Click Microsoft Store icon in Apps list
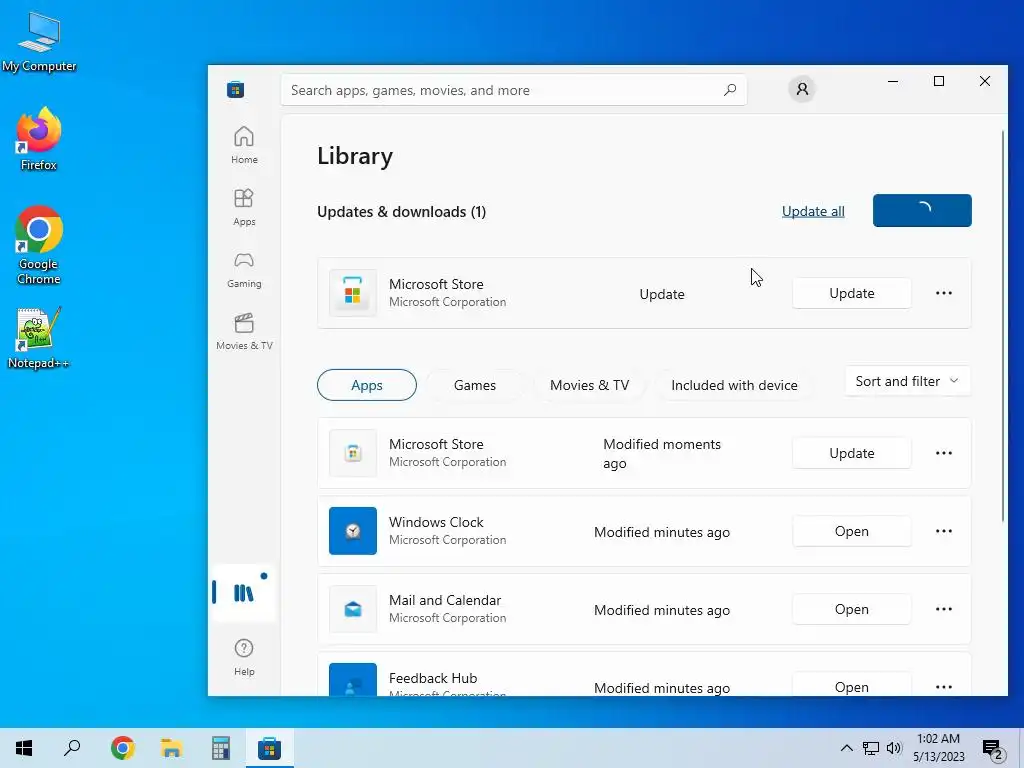 coord(353,453)
